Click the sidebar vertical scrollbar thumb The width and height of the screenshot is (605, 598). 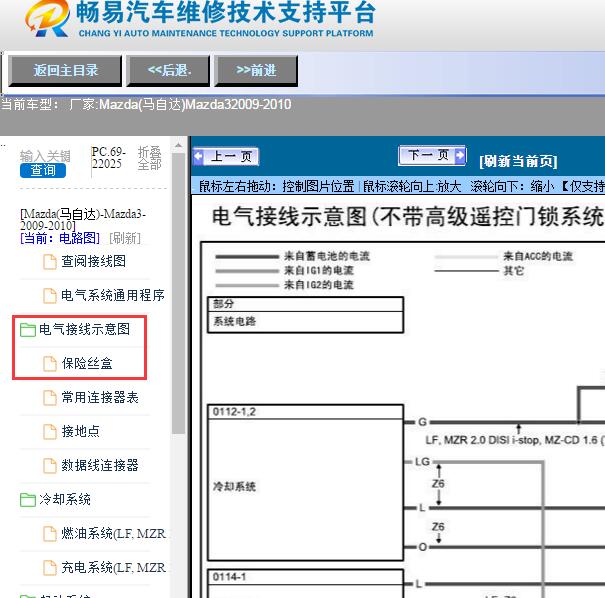pyautogui.click(x=178, y=293)
